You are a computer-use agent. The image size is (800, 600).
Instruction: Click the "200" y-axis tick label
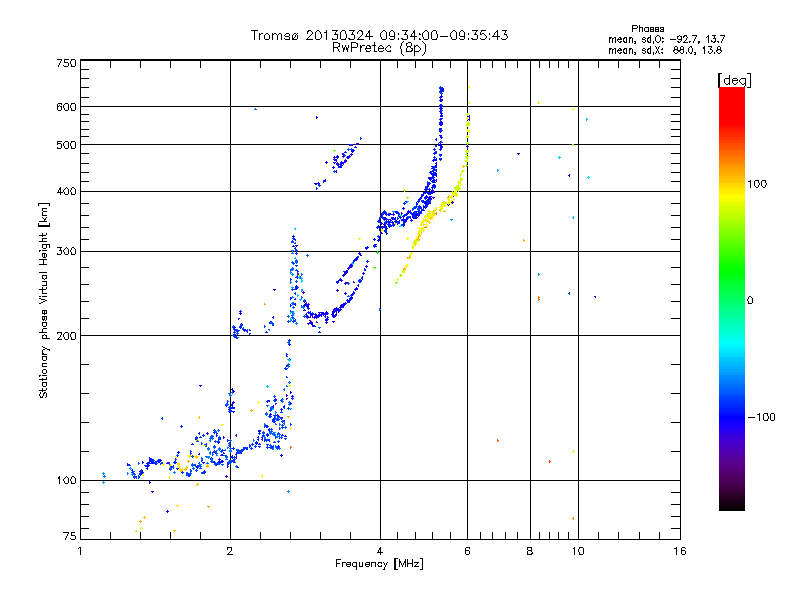pos(66,336)
